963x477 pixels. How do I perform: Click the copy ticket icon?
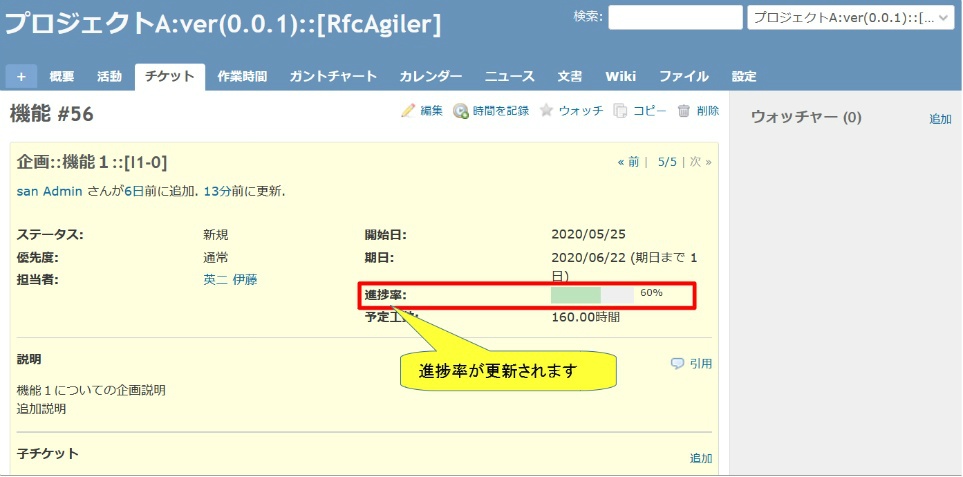(x=621, y=111)
